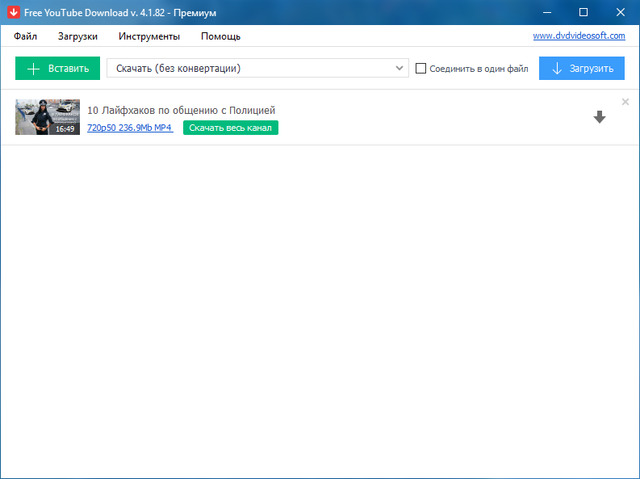Viewport: 640px width, 479px height.
Task: Open the 720p50 236,9Mb MP4 quality selector
Action: [x=130, y=128]
